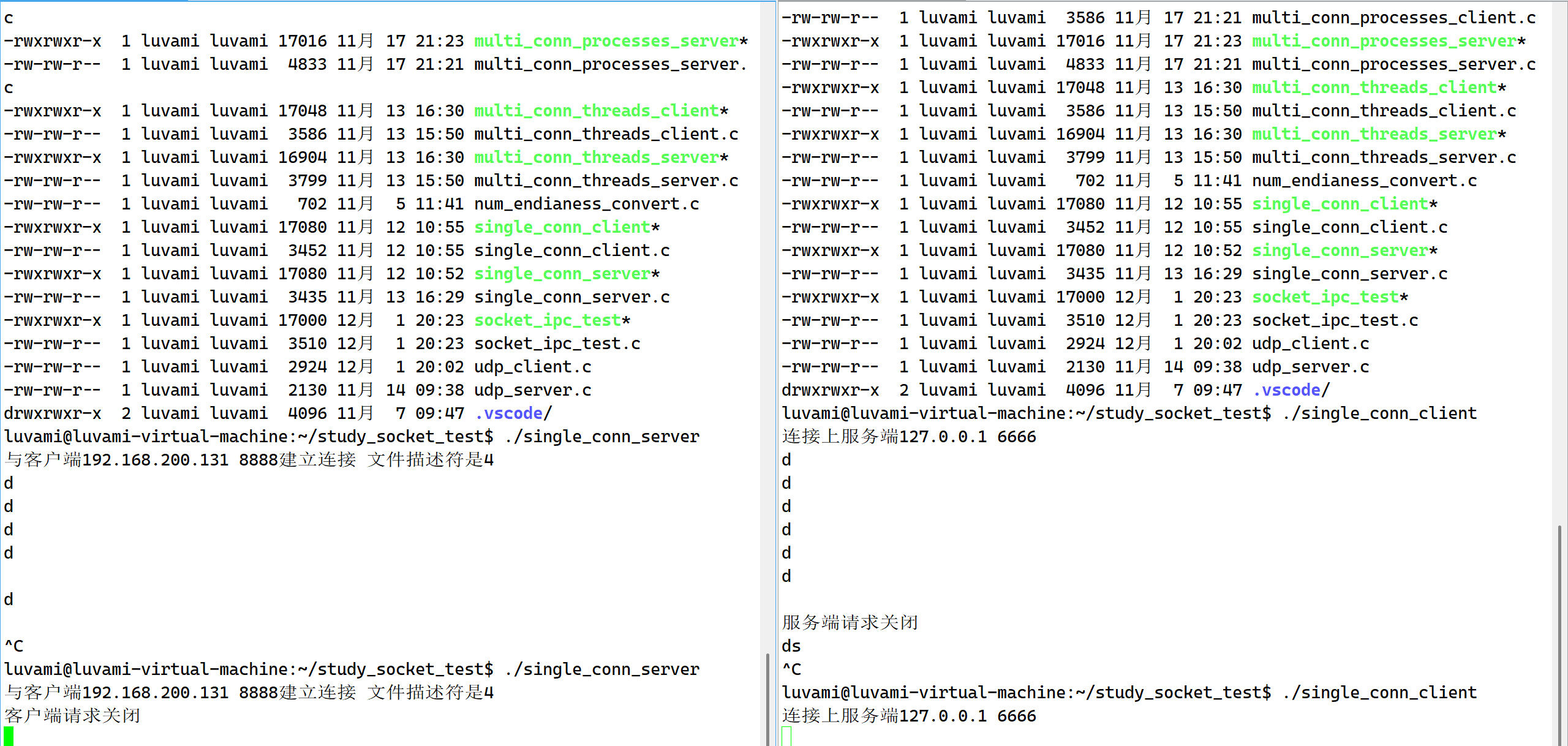Click the left terminal's green block cursor
Viewport: 1568px width, 746px height.
tap(9, 736)
